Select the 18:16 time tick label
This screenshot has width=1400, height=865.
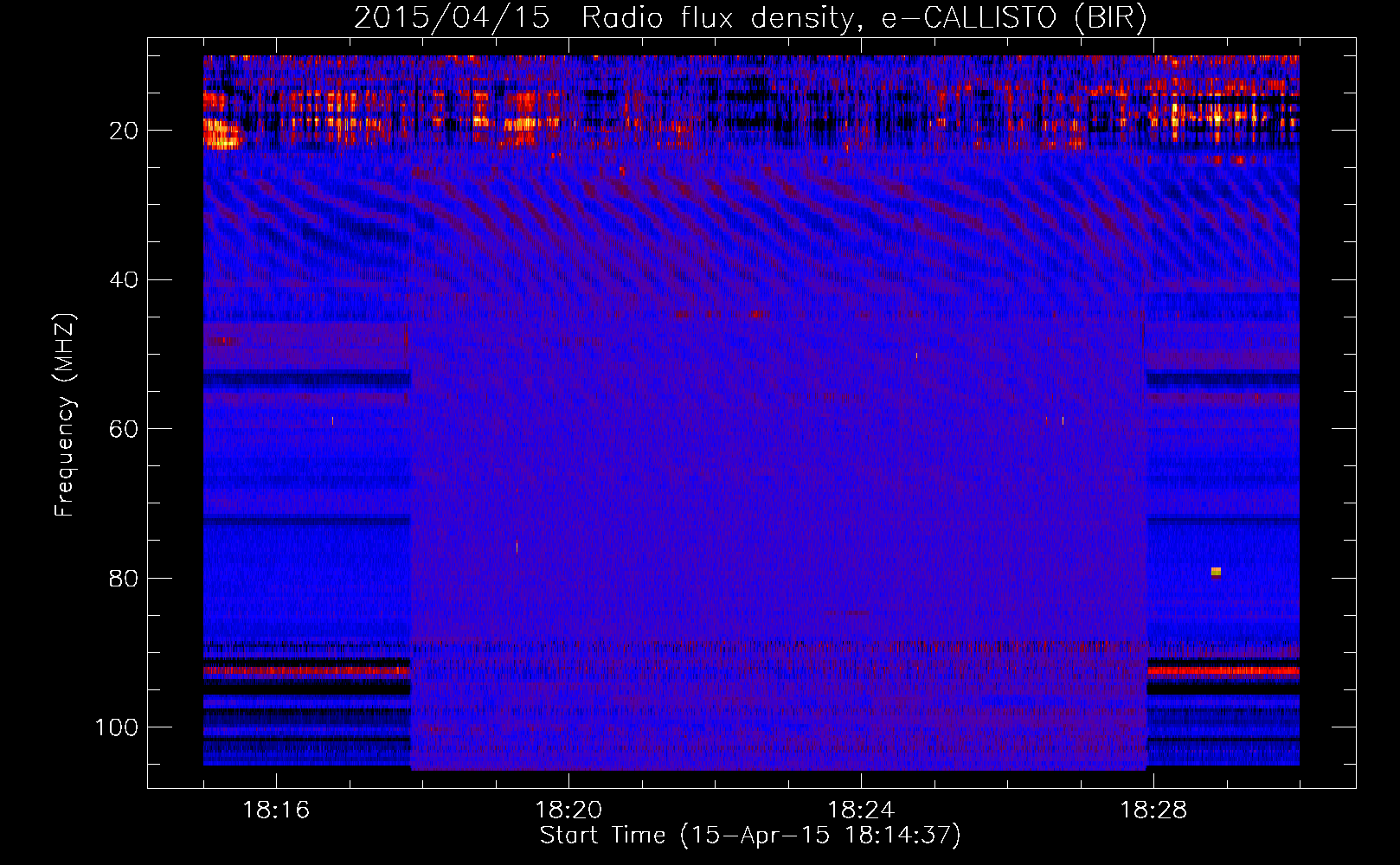276,810
